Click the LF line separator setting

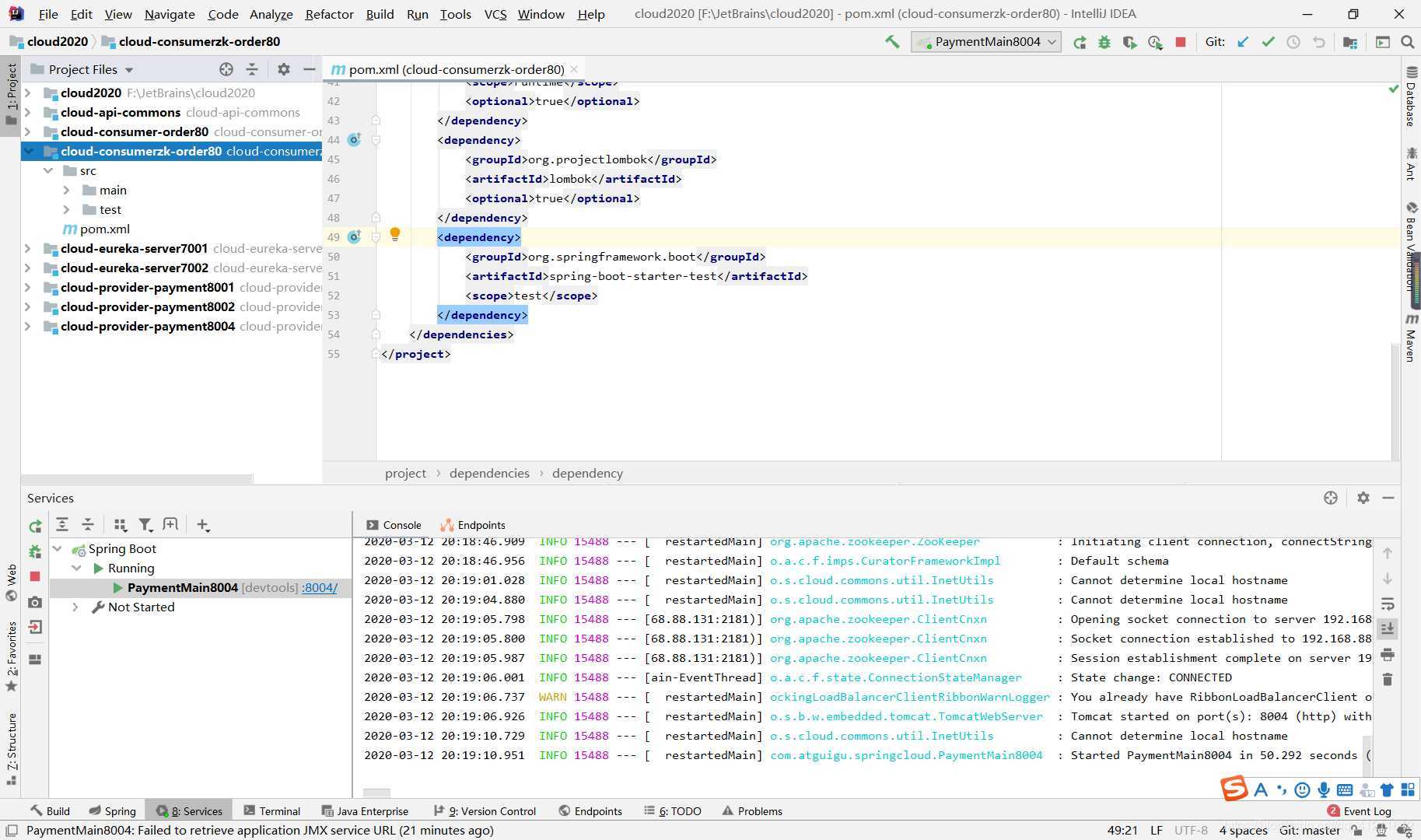[1157, 830]
